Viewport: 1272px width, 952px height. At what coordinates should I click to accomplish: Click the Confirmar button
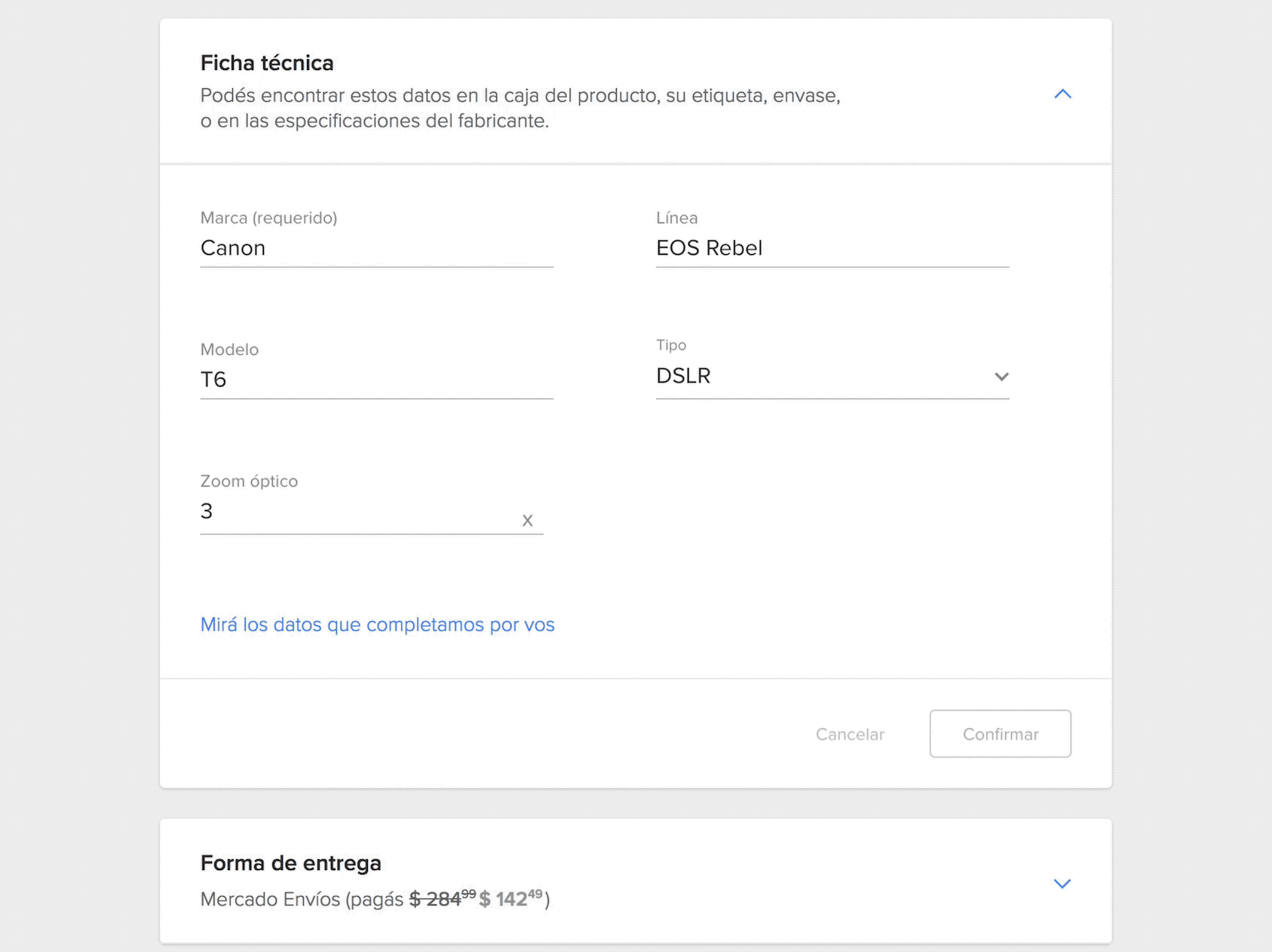click(x=1001, y=734)
